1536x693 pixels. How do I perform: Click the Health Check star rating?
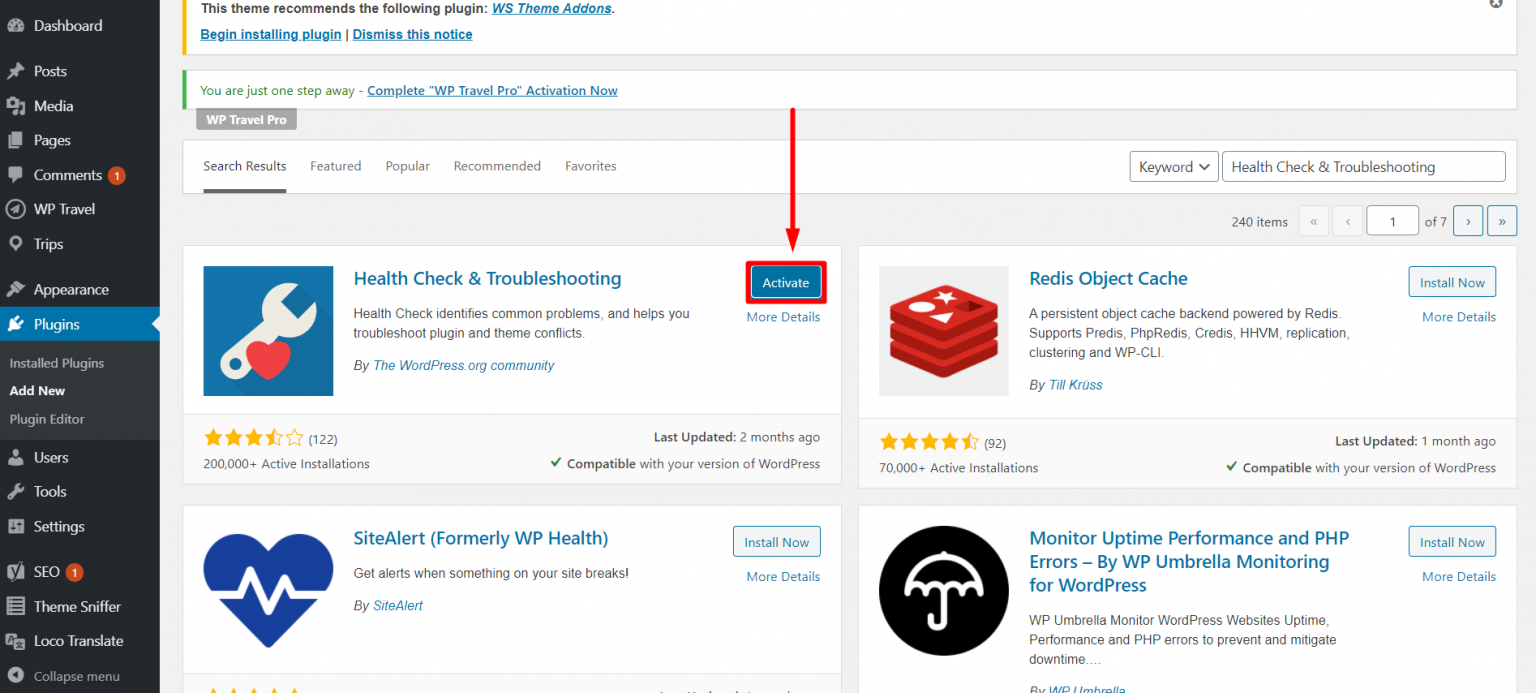(253, 438)
